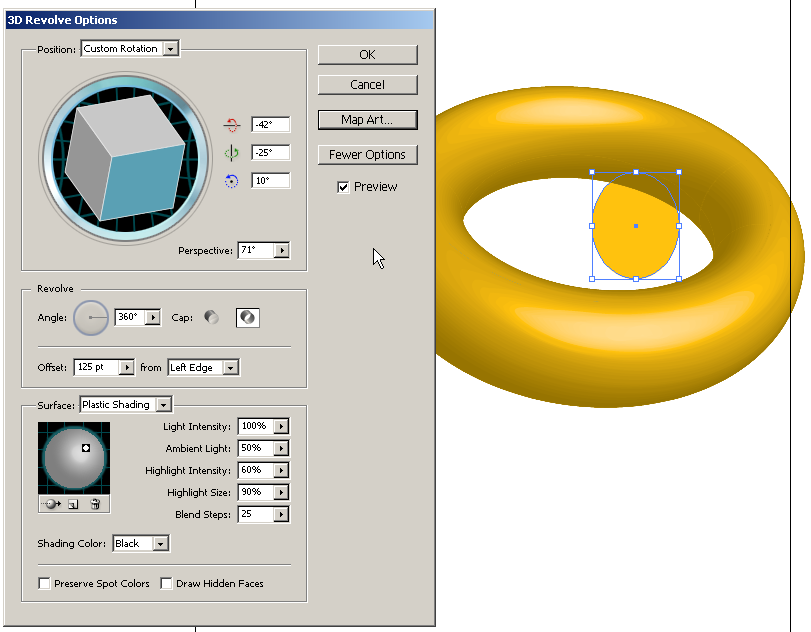Click the left-middle handle of the selection box
The height and width of the screenshot is (632, 811).
coord(592,226)
